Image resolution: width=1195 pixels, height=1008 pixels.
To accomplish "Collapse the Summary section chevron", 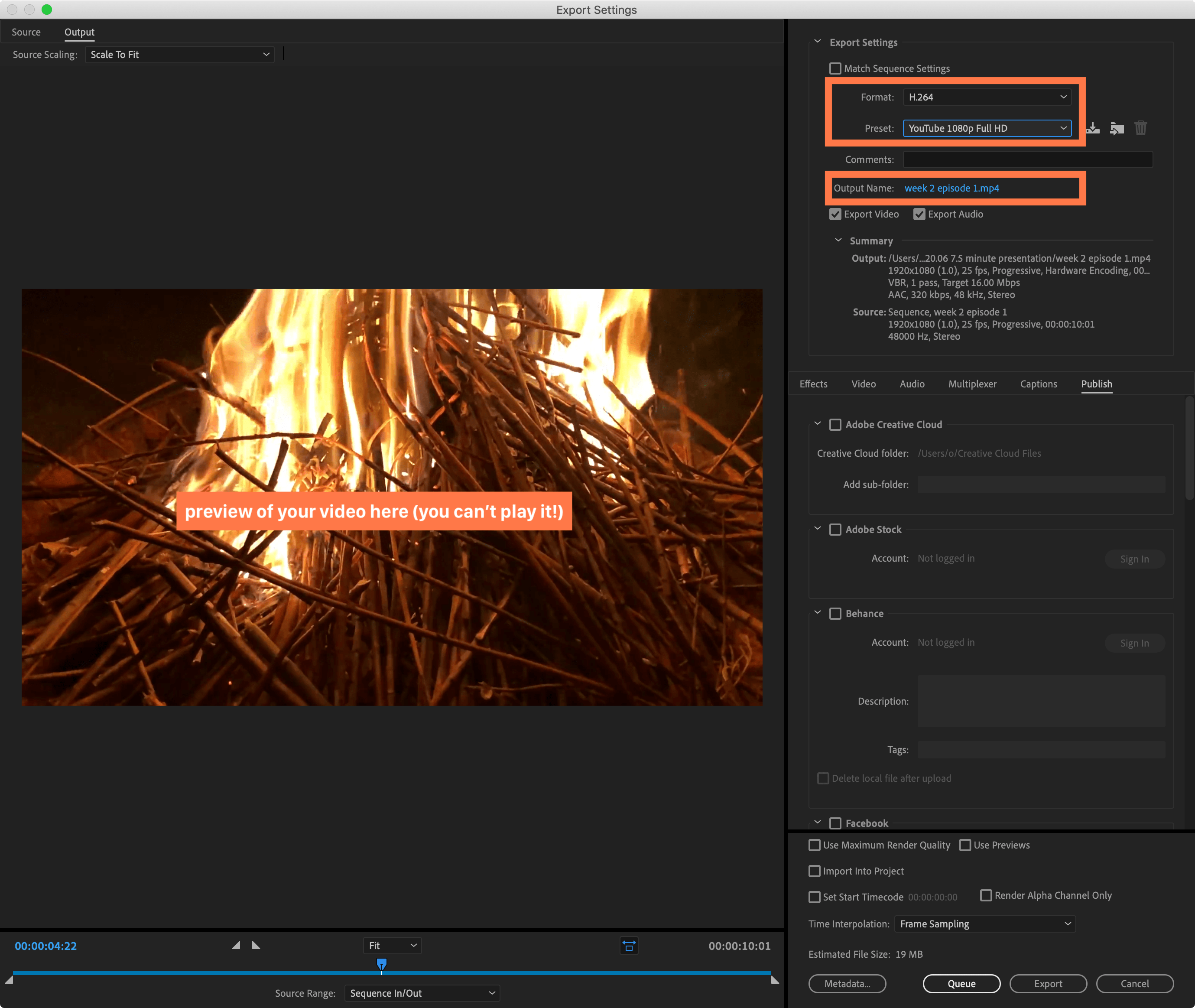I will [838, 241].
